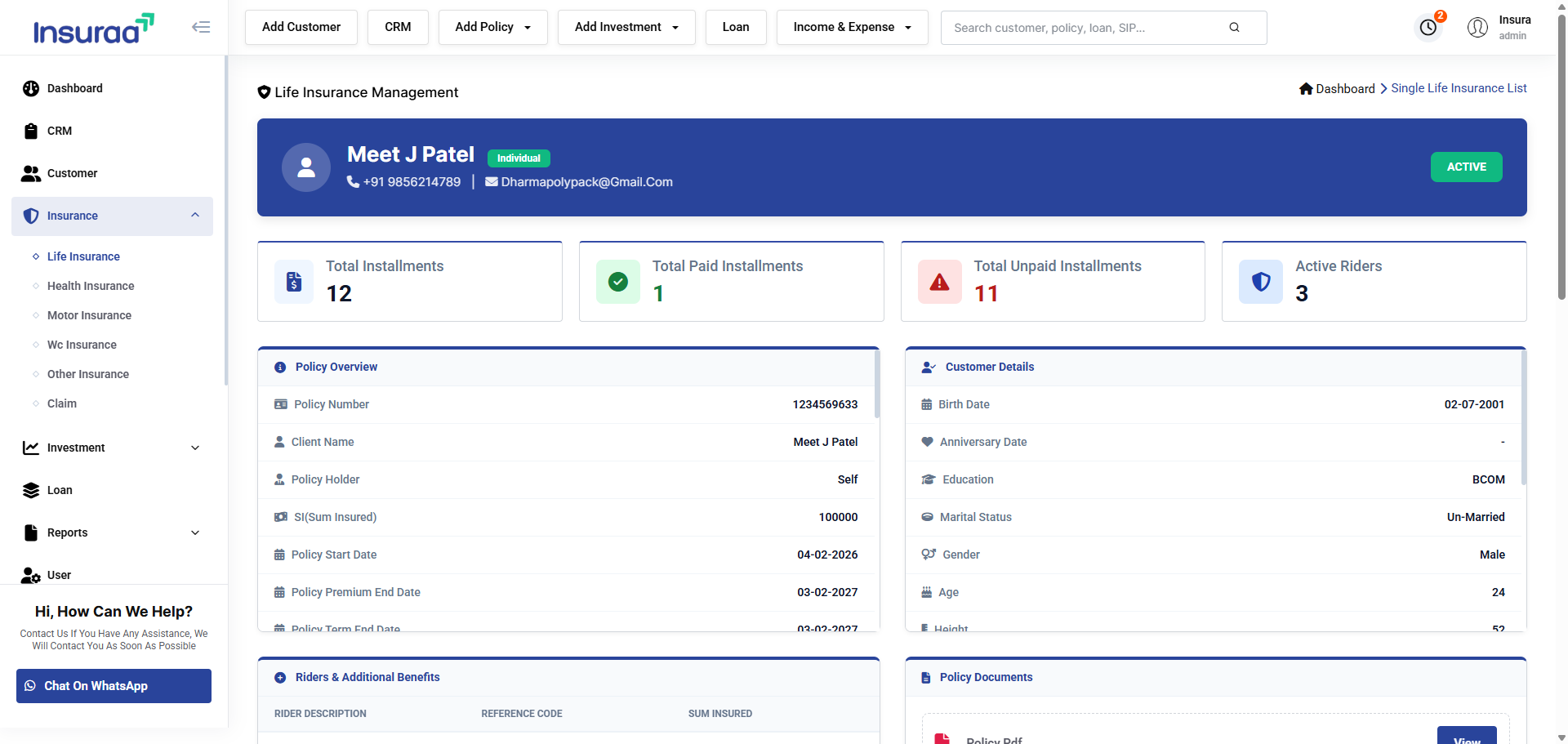Open the admin user profile icon
Screen dimensions: 1568x744
point(1477,27)
